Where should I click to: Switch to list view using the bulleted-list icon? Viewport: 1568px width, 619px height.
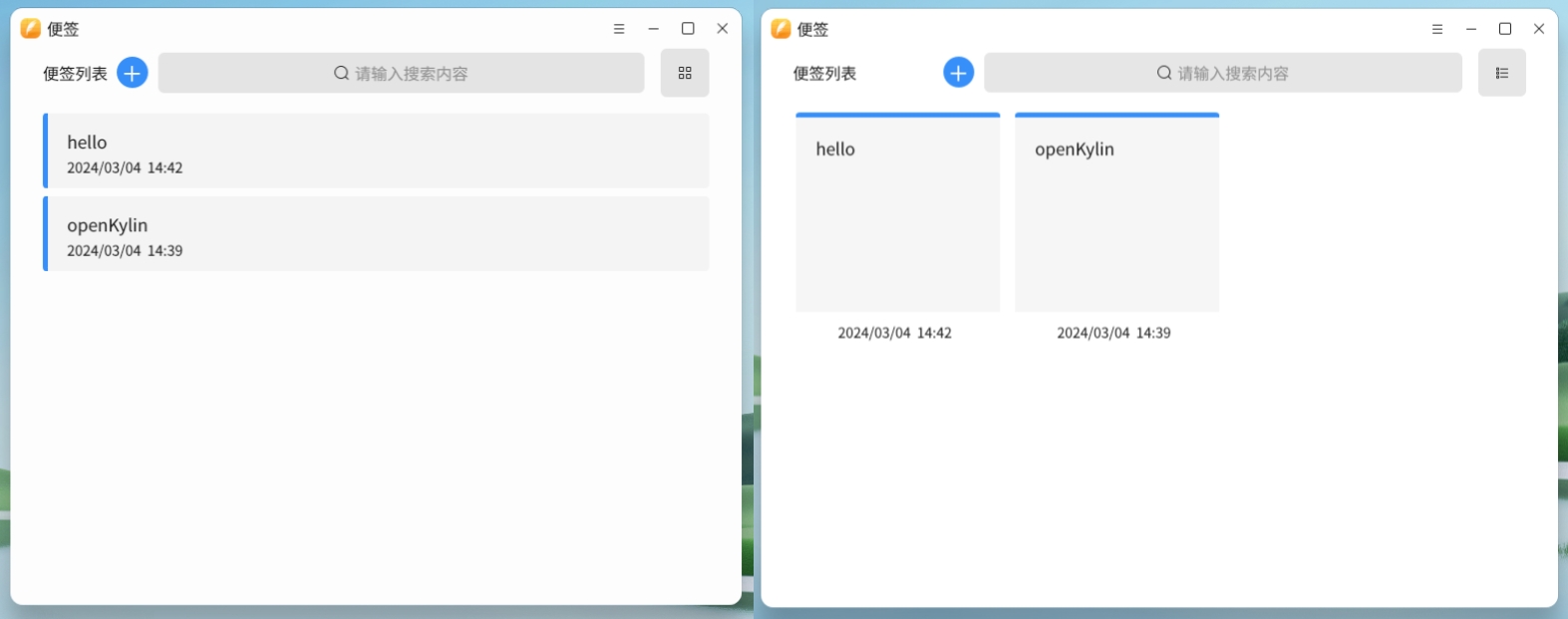pos(1501,73)
